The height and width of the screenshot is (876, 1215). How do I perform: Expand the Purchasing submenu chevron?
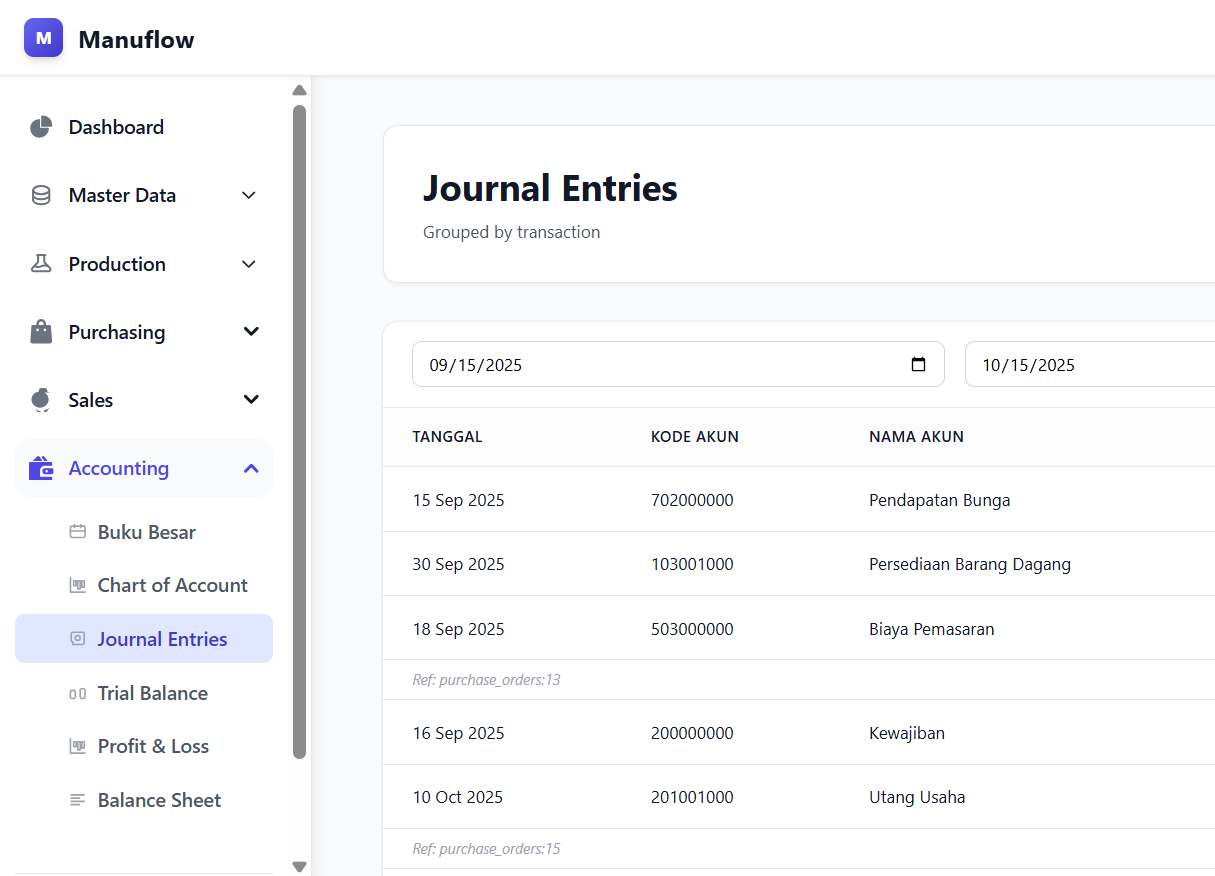pyautogui.click(x=251, y=332)
